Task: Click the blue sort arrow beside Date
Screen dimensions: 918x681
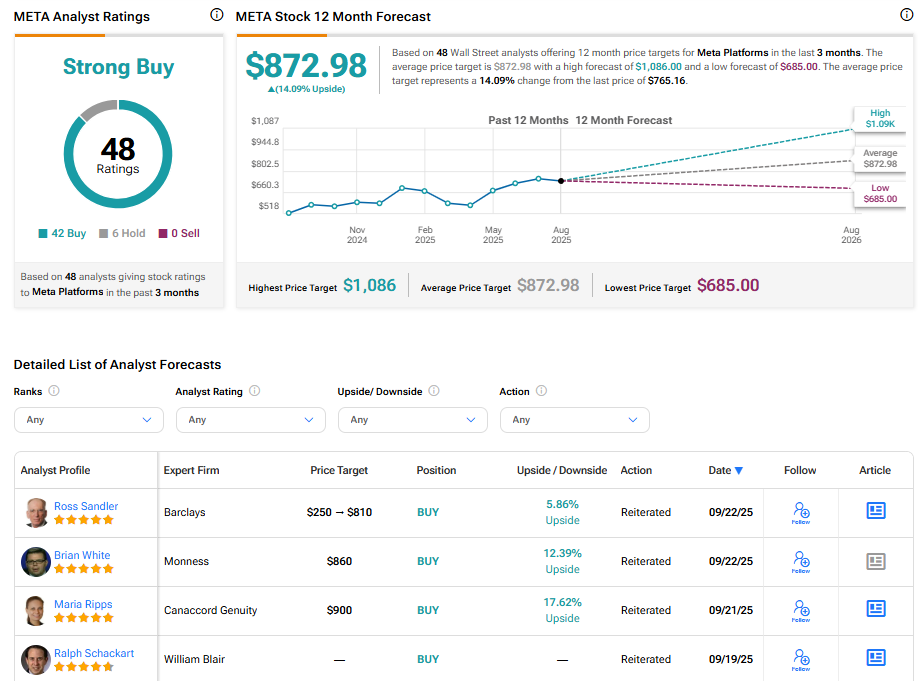Action: (x=739, y=471)
